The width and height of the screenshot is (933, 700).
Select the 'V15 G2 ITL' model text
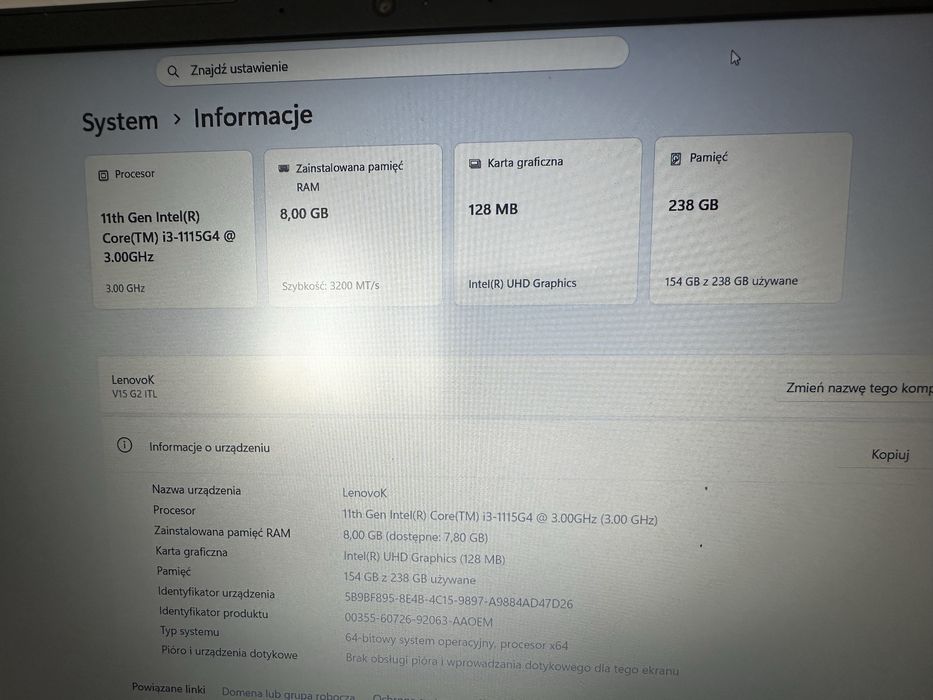point(134,394)
